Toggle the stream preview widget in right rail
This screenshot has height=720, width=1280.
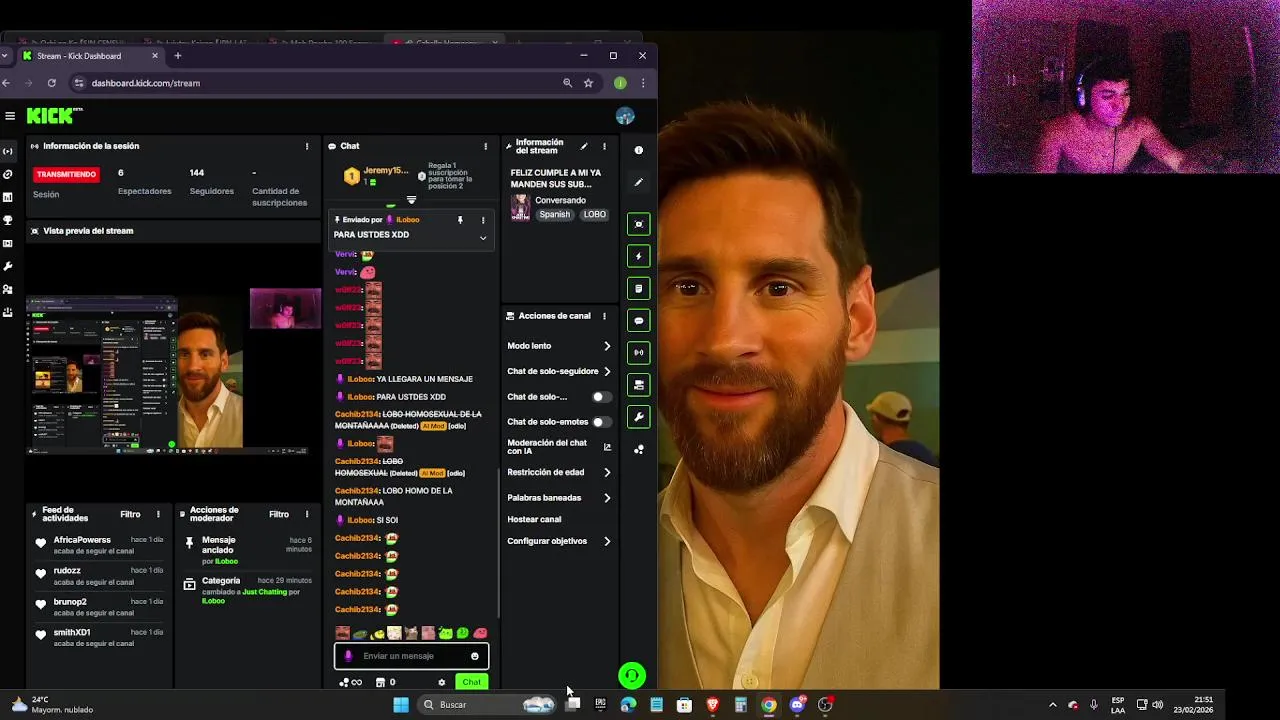pyautogui.click(x=639, y=224)
